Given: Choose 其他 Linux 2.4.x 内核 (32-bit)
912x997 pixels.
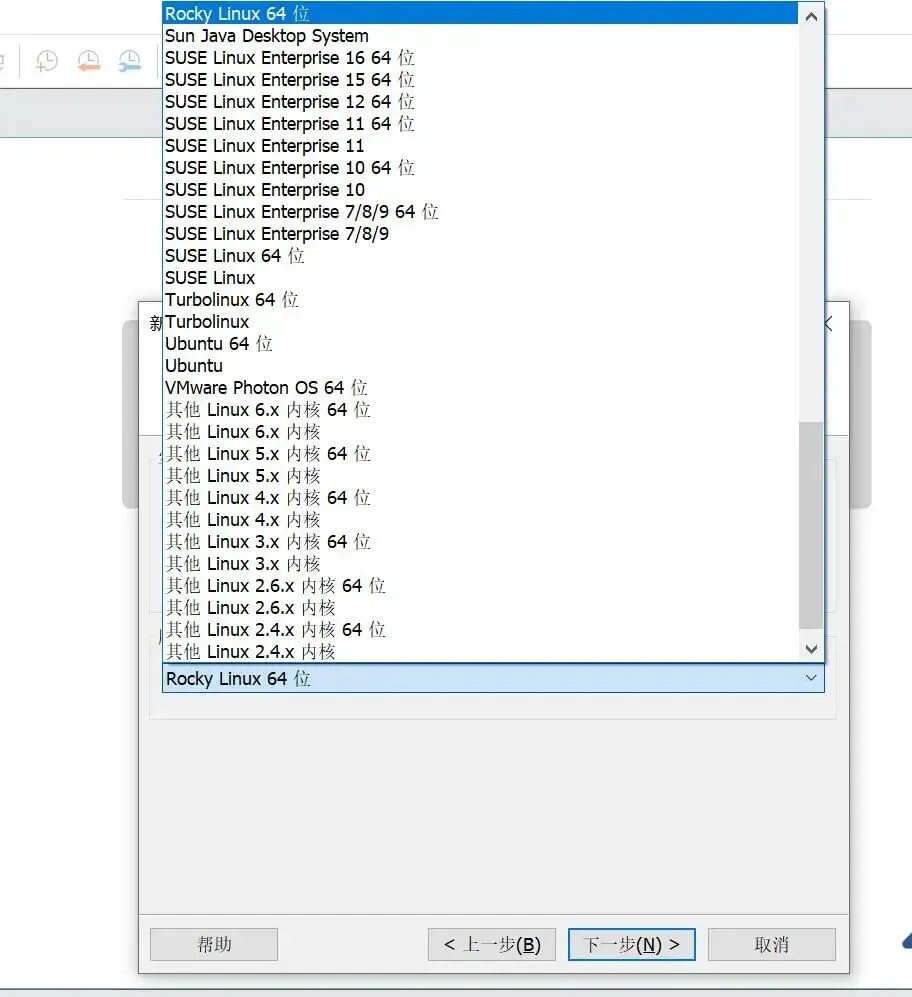Looking at the screenshot, I should [480, 652].
